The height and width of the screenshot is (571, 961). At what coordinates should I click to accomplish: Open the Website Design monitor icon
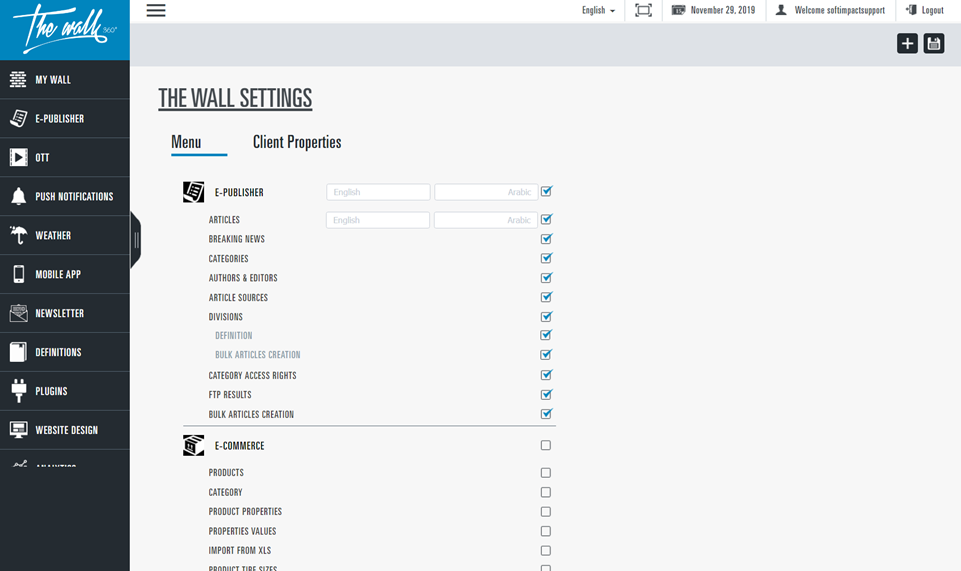18,429
